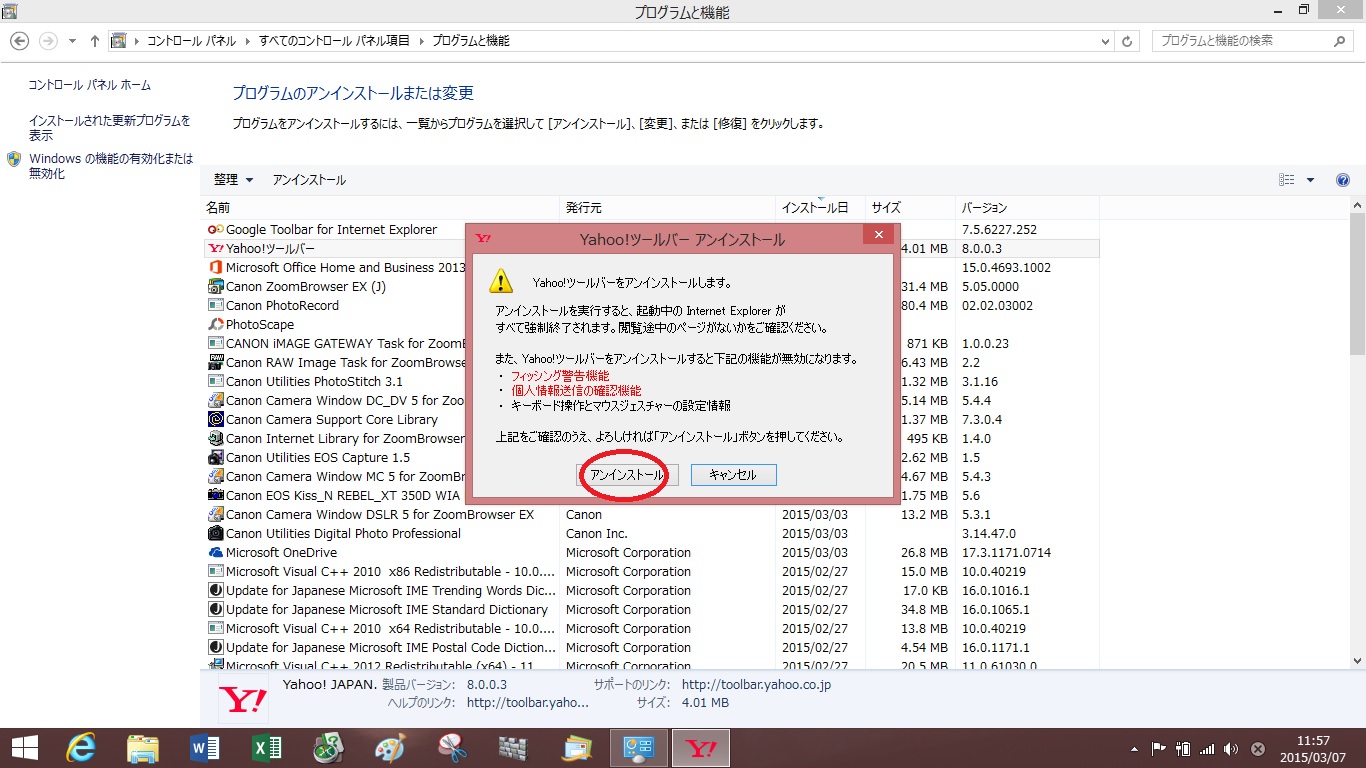
Task: Expand chevron after コントロール パネル breadcrumb
Action: (x=247, y=41)
